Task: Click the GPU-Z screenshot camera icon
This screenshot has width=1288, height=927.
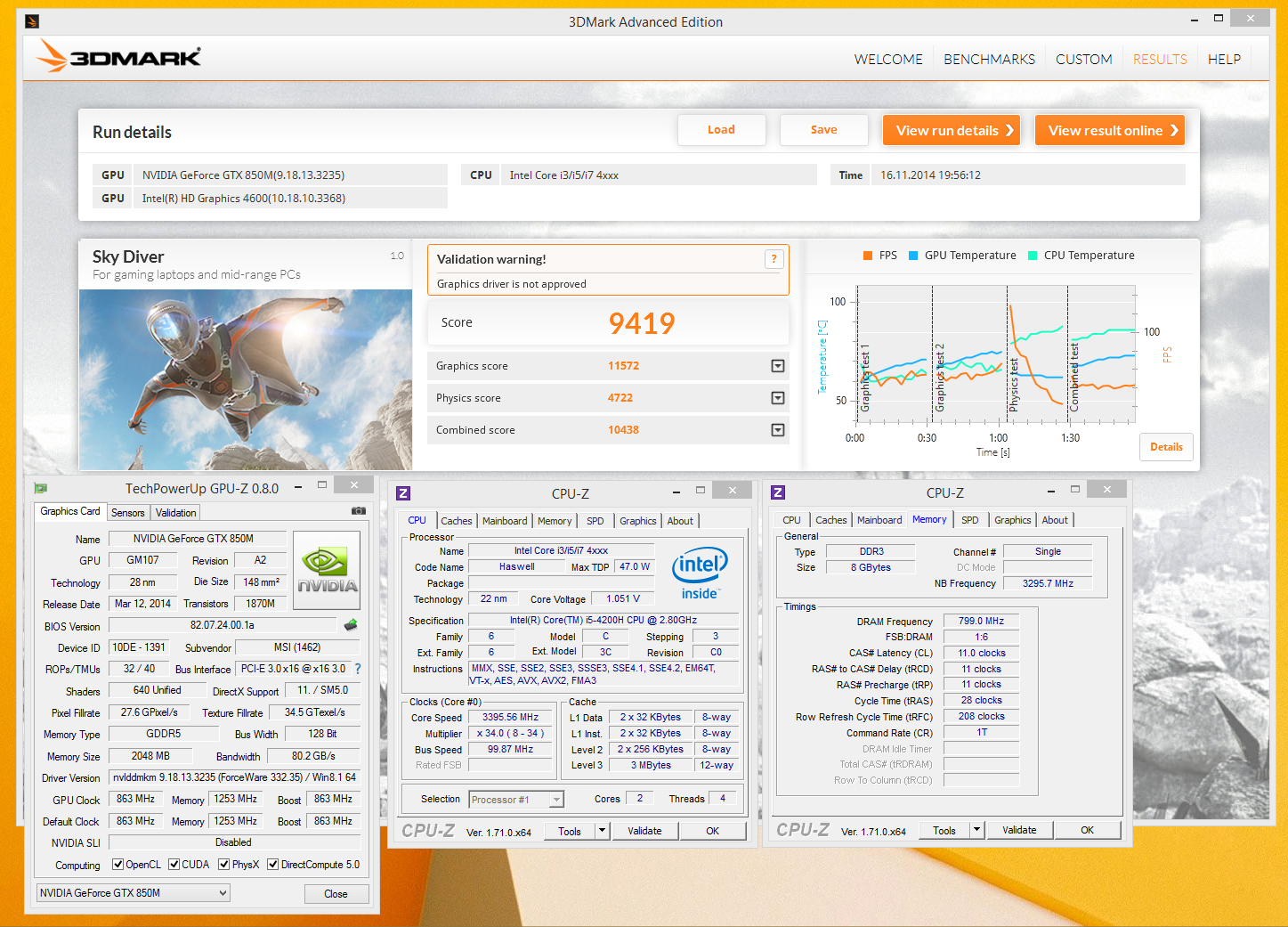Action: [x=359, y=511]
